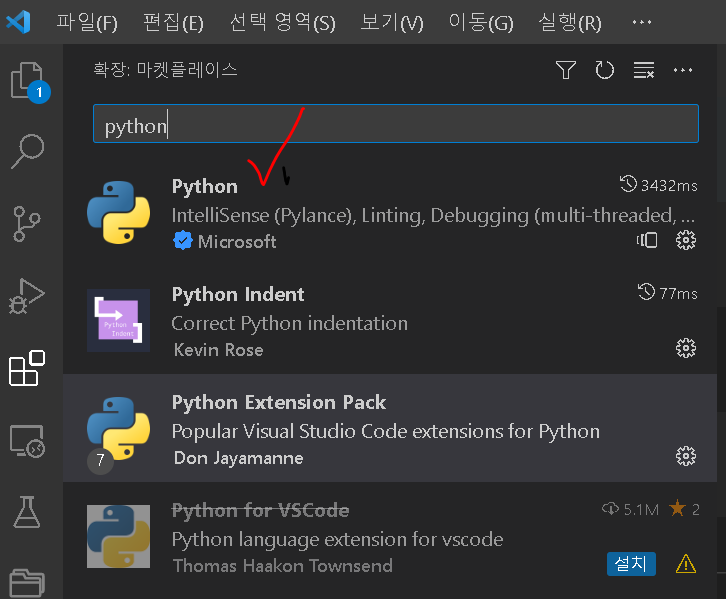The height and width of the screenshot is (599, 726).
Task: Filter extensions with the funnel icon
Action: (565, 70)
